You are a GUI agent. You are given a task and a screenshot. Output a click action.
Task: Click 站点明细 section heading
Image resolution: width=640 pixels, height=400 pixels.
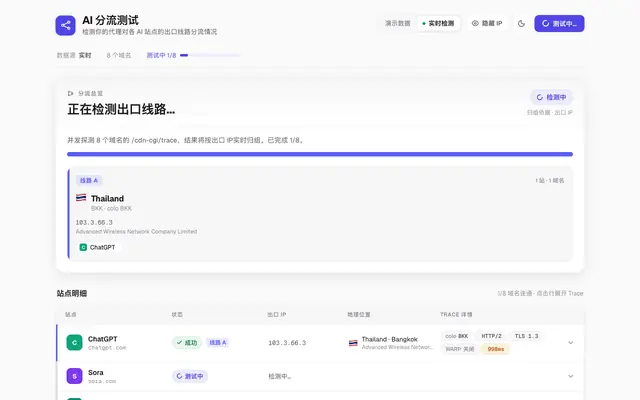[x=72, y=293]
